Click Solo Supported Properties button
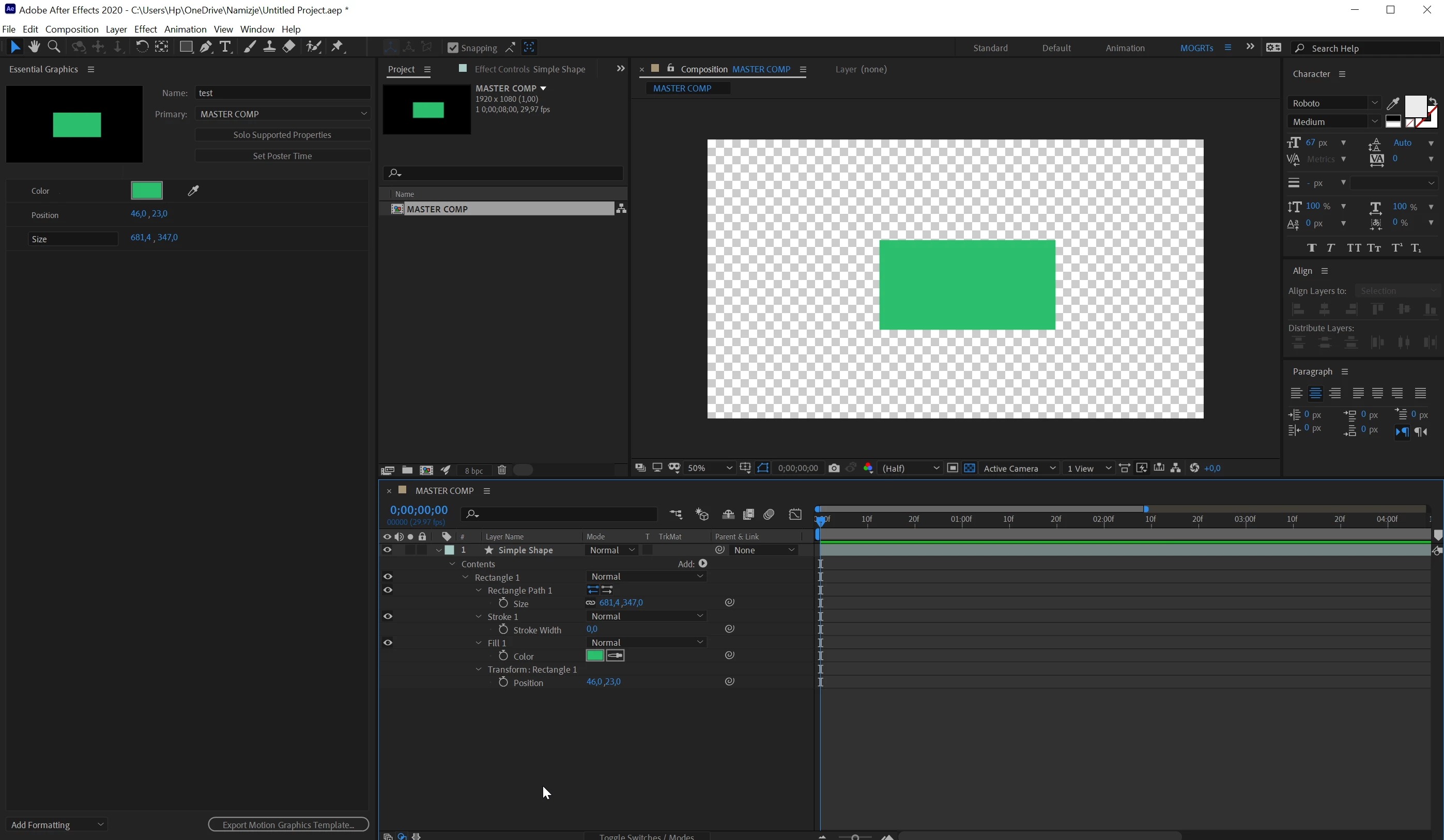The height and width of the screenshot is (840, 1444). [x=283, y=134]
